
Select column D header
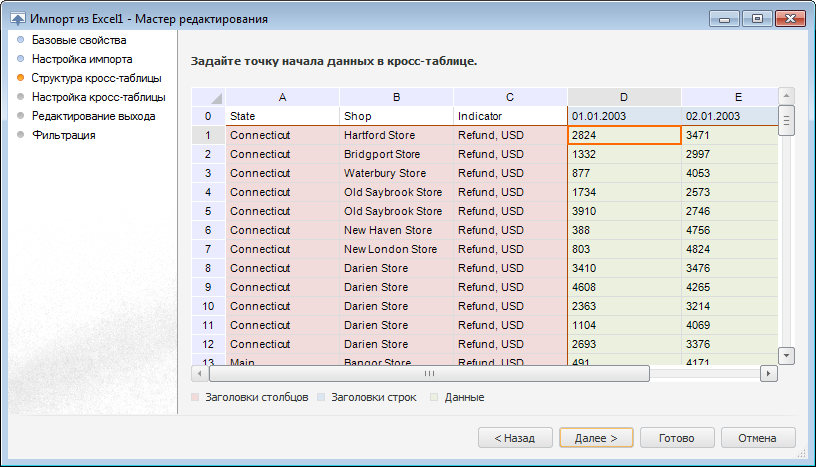pos(624,97)
